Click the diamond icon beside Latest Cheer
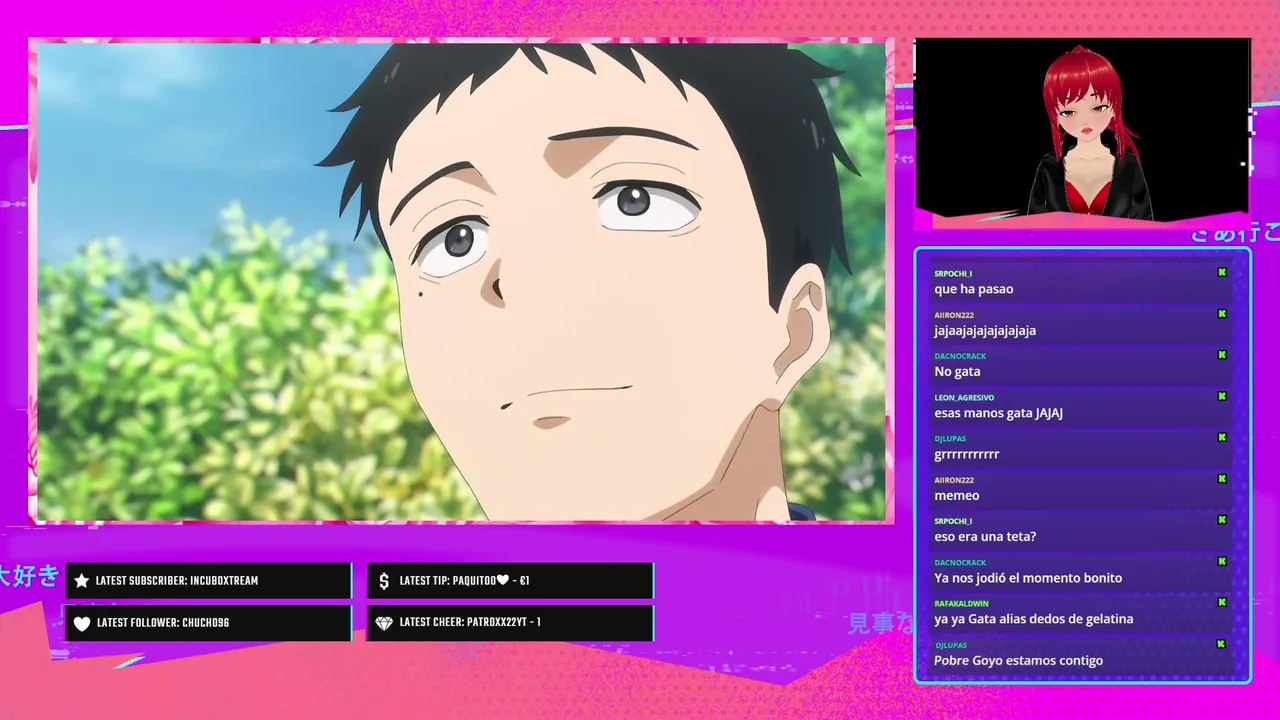 (384, 623)
